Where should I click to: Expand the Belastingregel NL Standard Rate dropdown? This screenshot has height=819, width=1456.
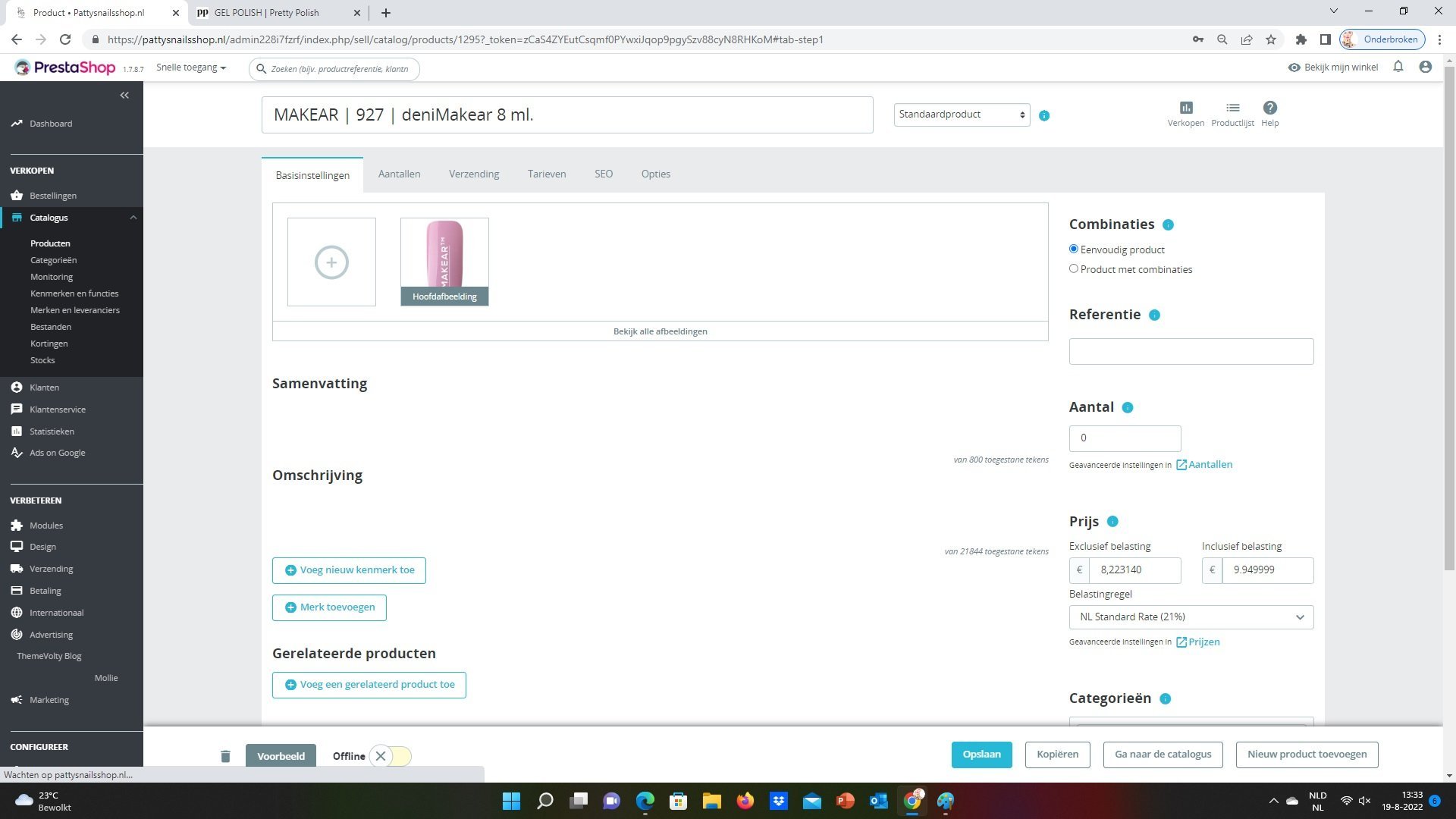coord(1191,617)
